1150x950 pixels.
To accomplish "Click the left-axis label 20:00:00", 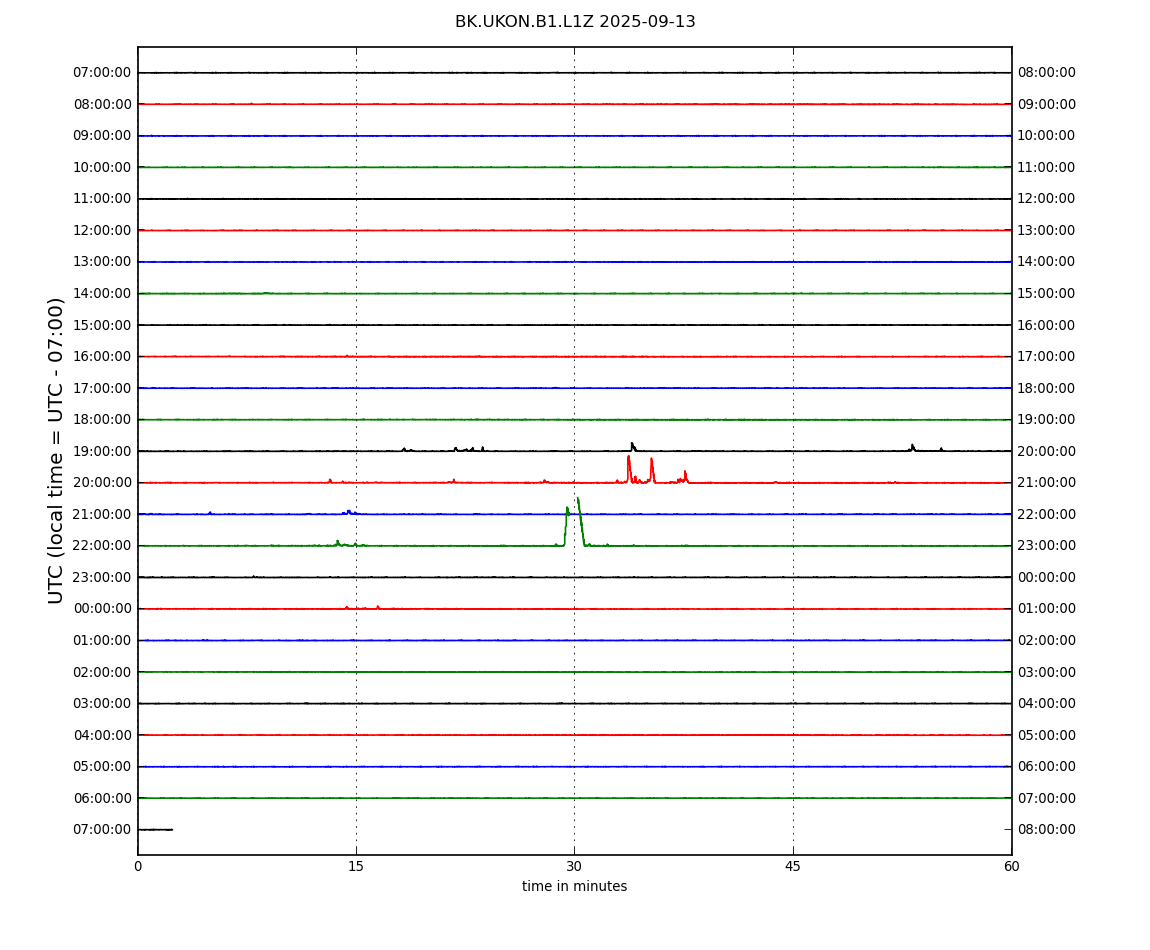I will 102,483.
